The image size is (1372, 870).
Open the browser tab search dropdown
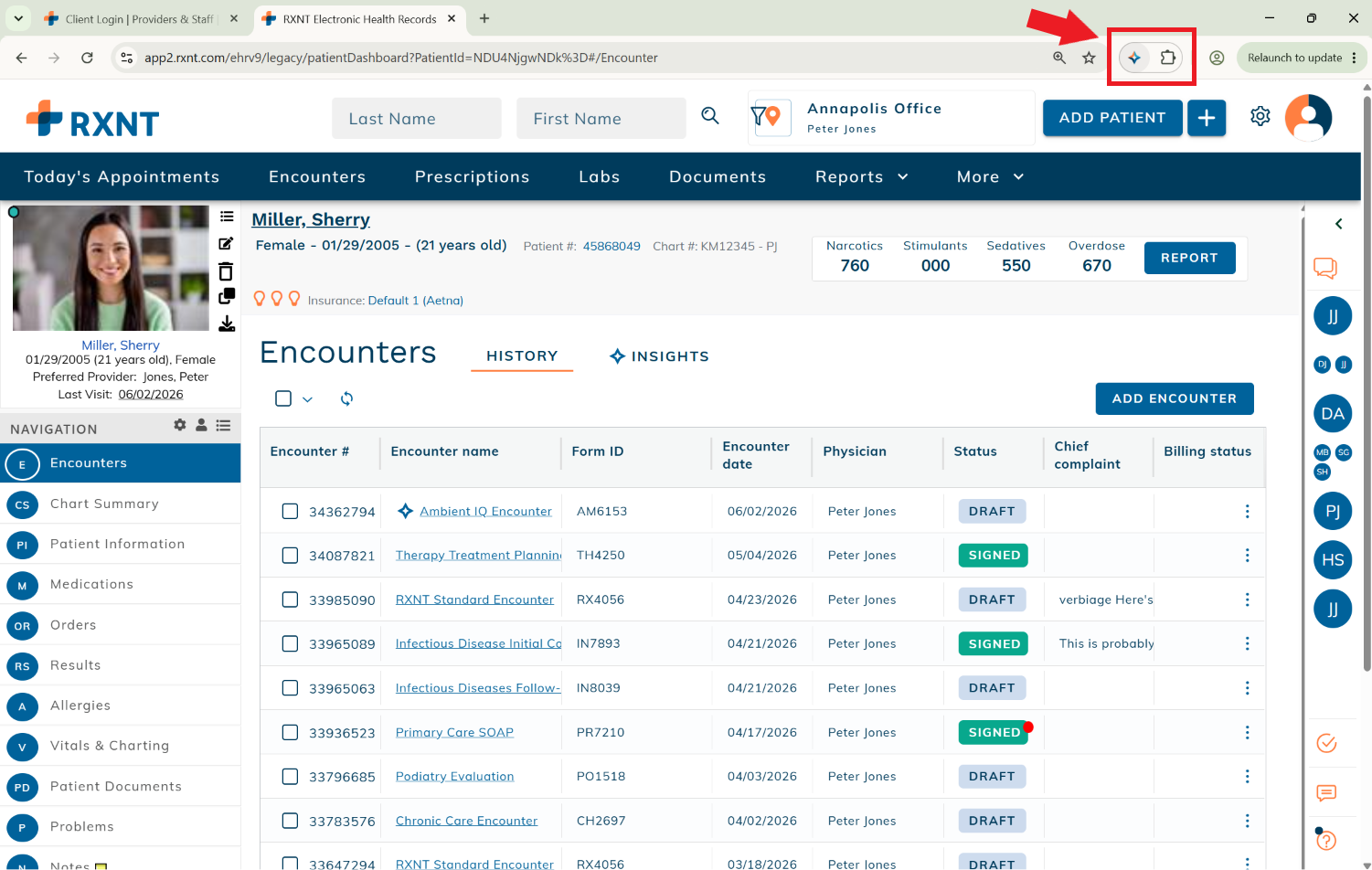click(18, 18)
